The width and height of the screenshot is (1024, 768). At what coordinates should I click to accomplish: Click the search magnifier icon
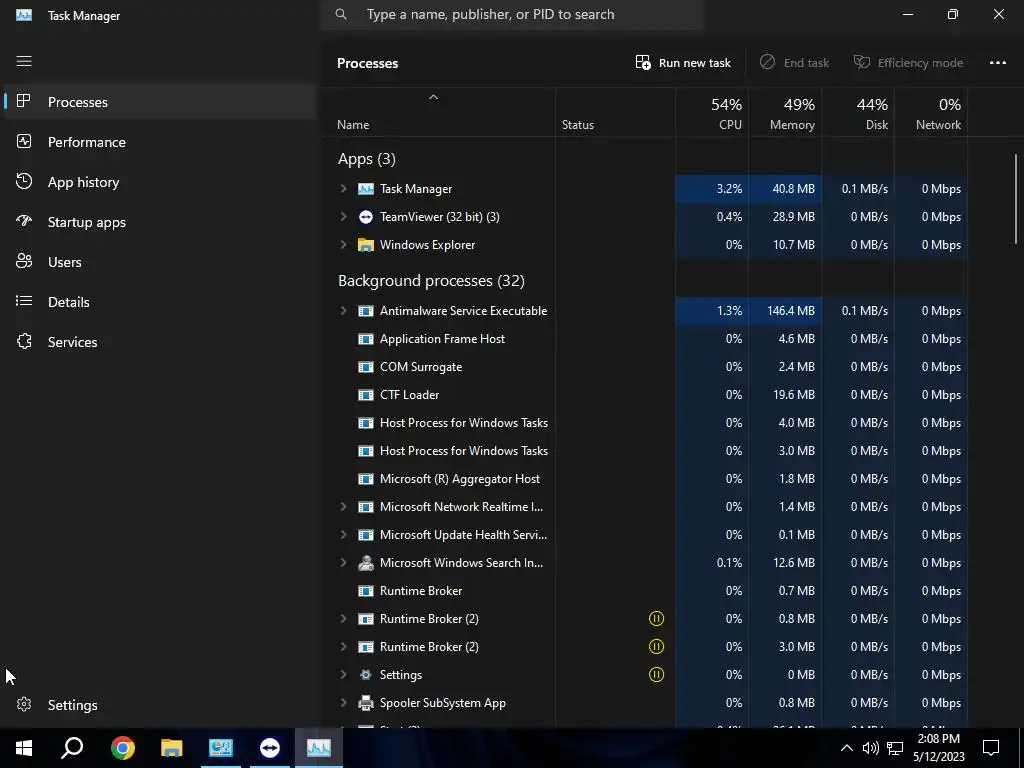341,14
